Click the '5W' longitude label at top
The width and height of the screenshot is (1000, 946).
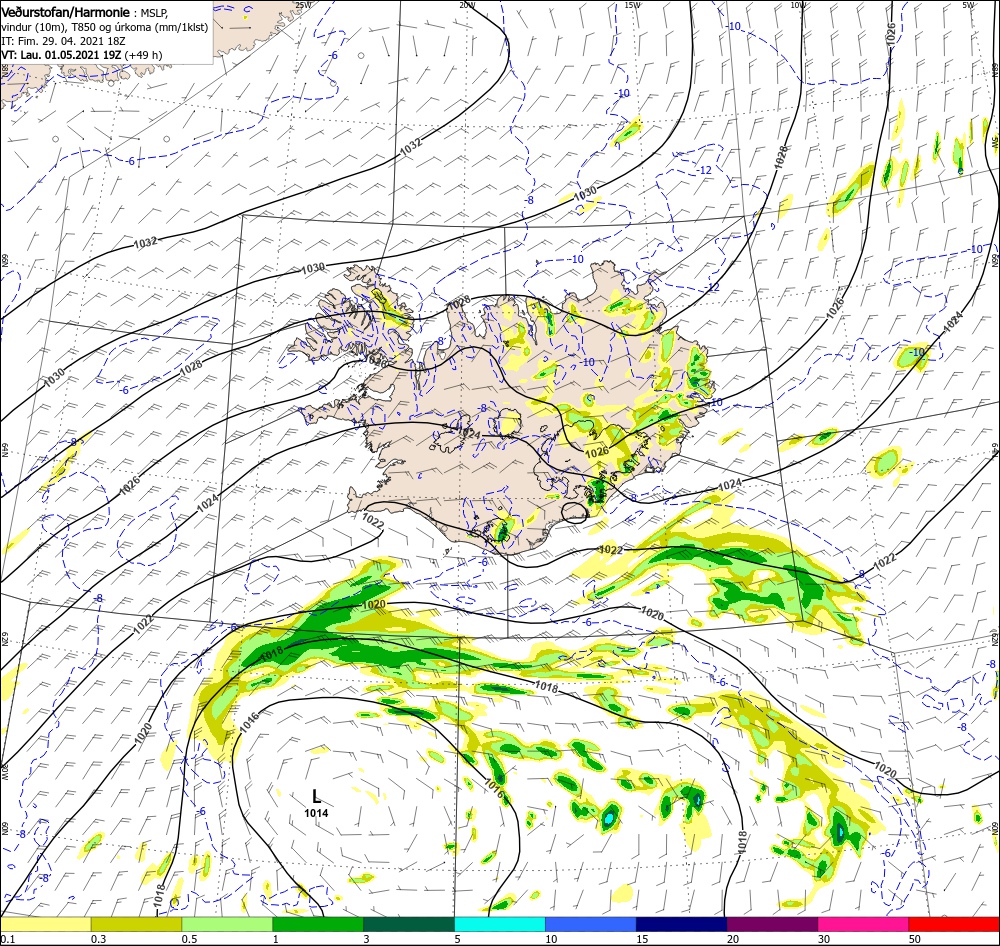(x=968, y=5)
